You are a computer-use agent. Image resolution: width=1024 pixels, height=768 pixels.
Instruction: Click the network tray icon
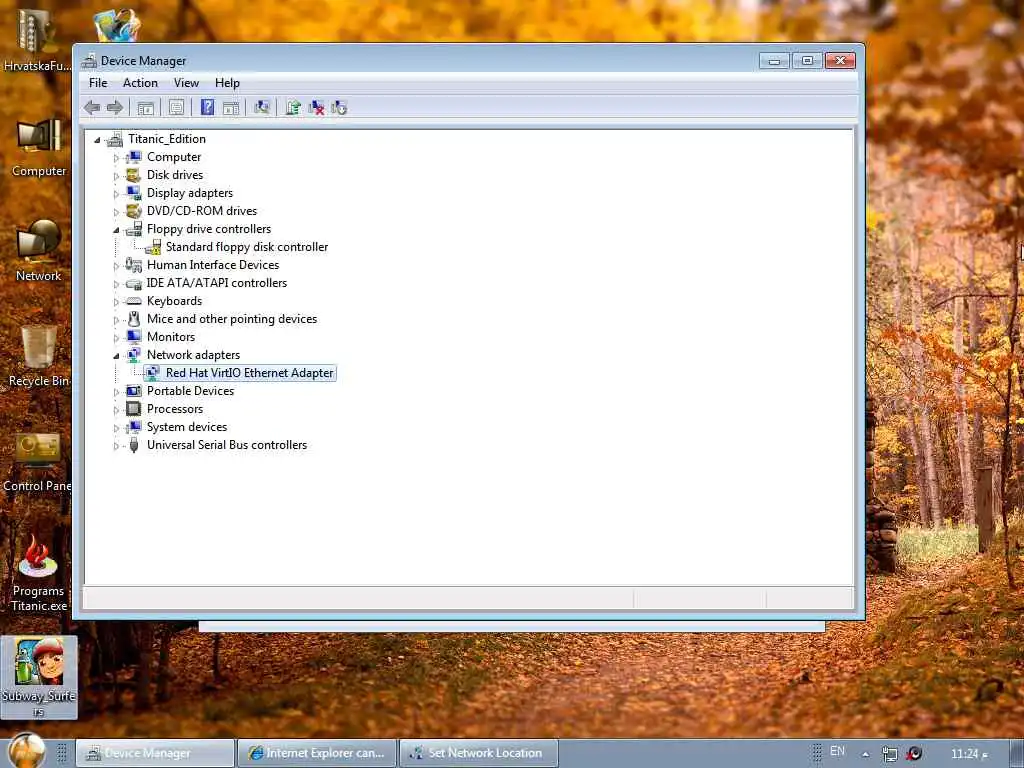pyautogui.click(x=889, y=754)
